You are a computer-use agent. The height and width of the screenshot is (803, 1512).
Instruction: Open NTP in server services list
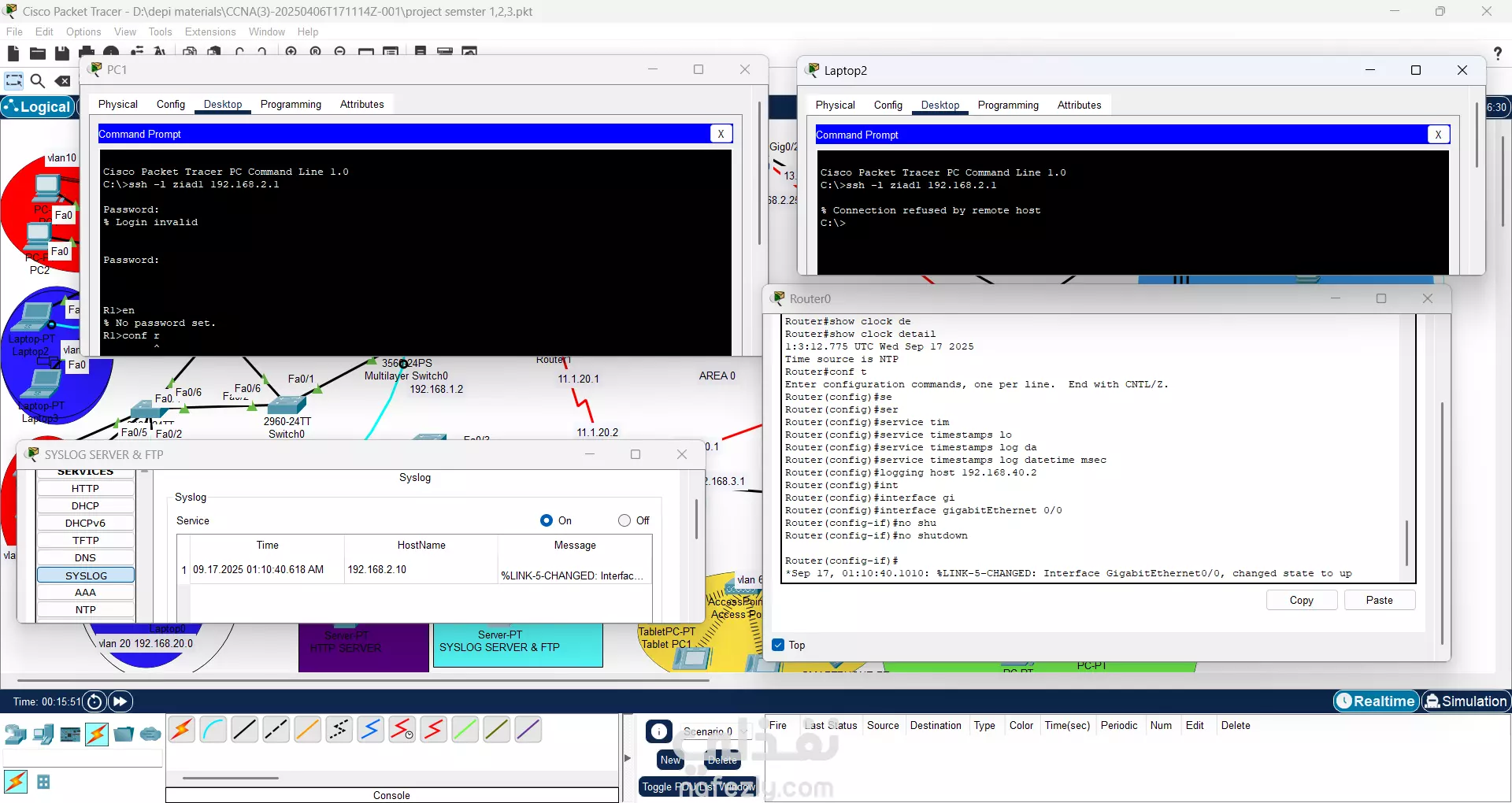86,609
